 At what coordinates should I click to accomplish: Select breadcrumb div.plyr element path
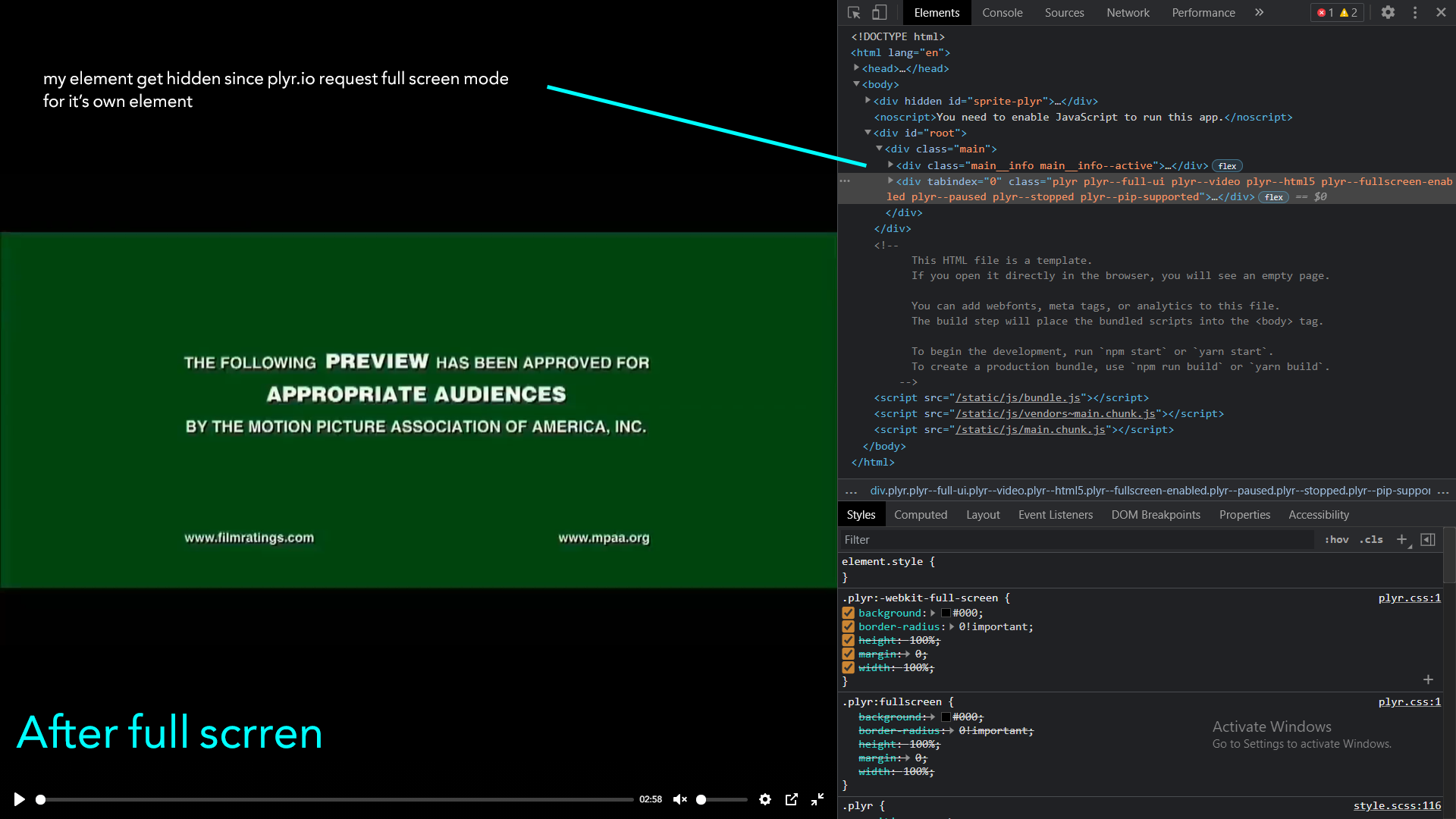pos(1150,491)
